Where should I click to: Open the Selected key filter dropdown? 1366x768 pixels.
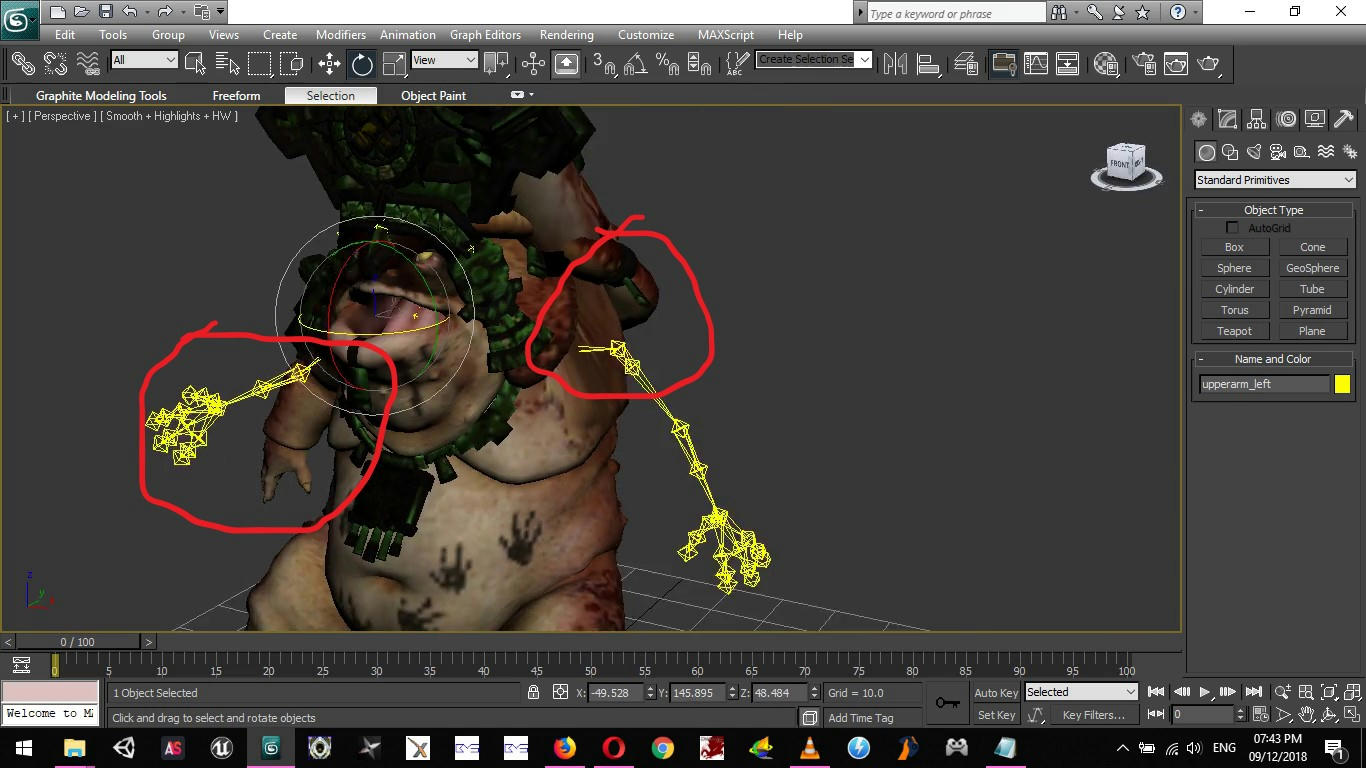(1082, 692)
